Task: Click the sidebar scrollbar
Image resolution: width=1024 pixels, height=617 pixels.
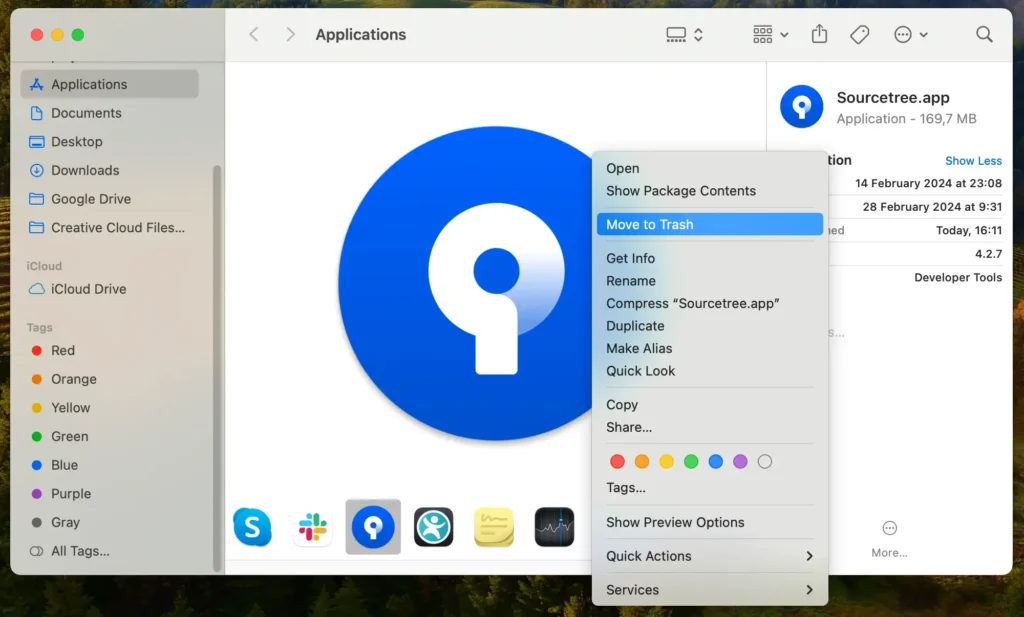Action: [x=217, y=369]
